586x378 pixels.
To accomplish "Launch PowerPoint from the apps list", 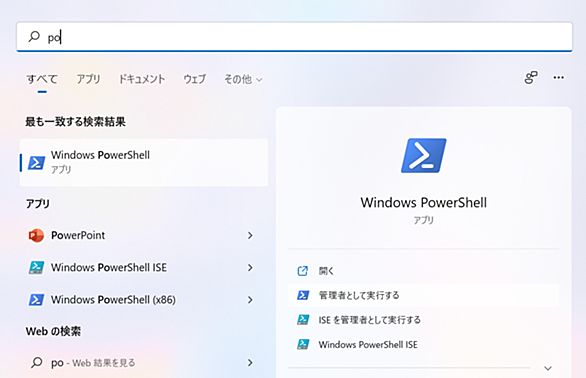I will pyautogui.click(x=144, y=235).
